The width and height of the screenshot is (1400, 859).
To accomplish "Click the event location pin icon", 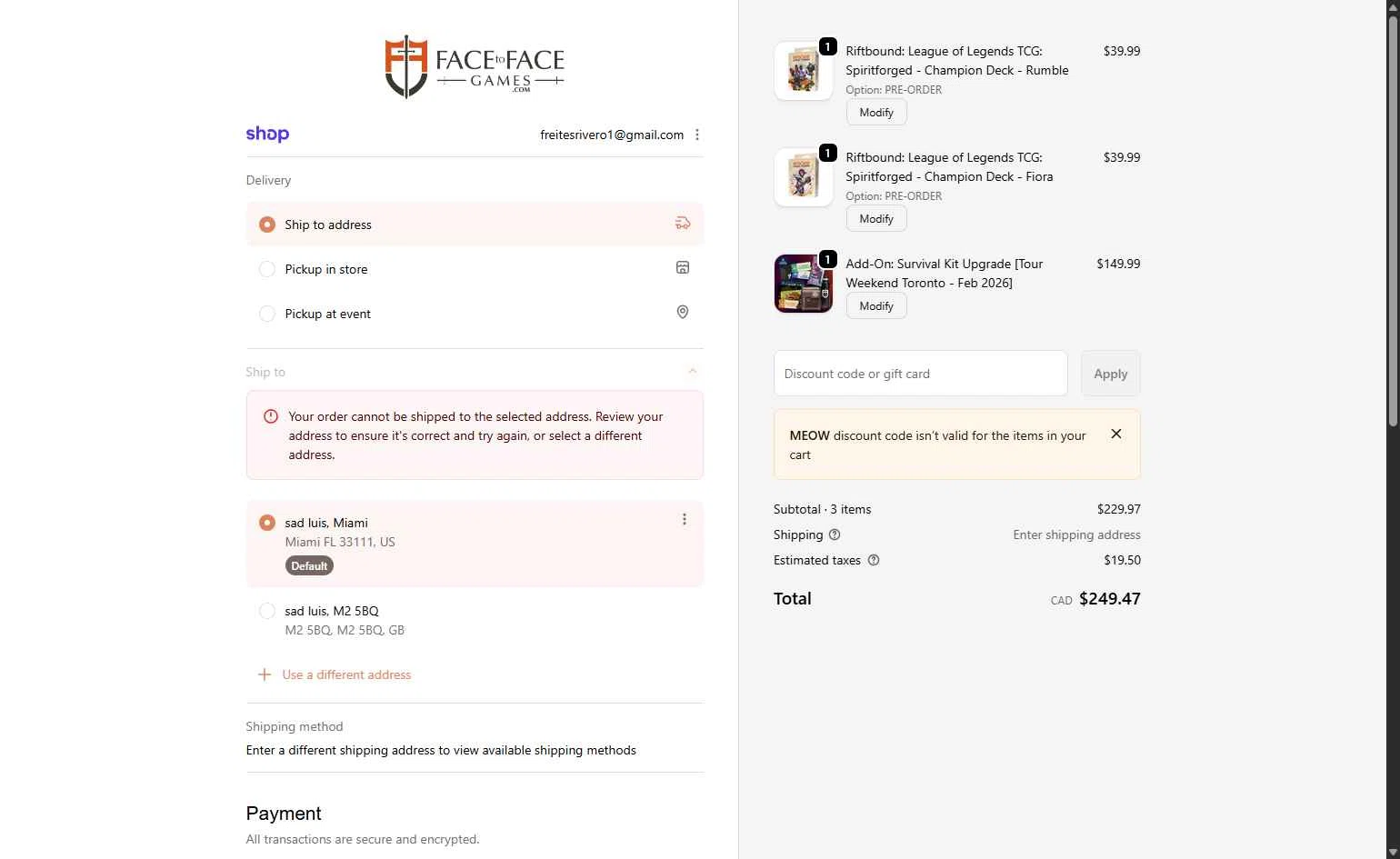I will coord(683,312).
